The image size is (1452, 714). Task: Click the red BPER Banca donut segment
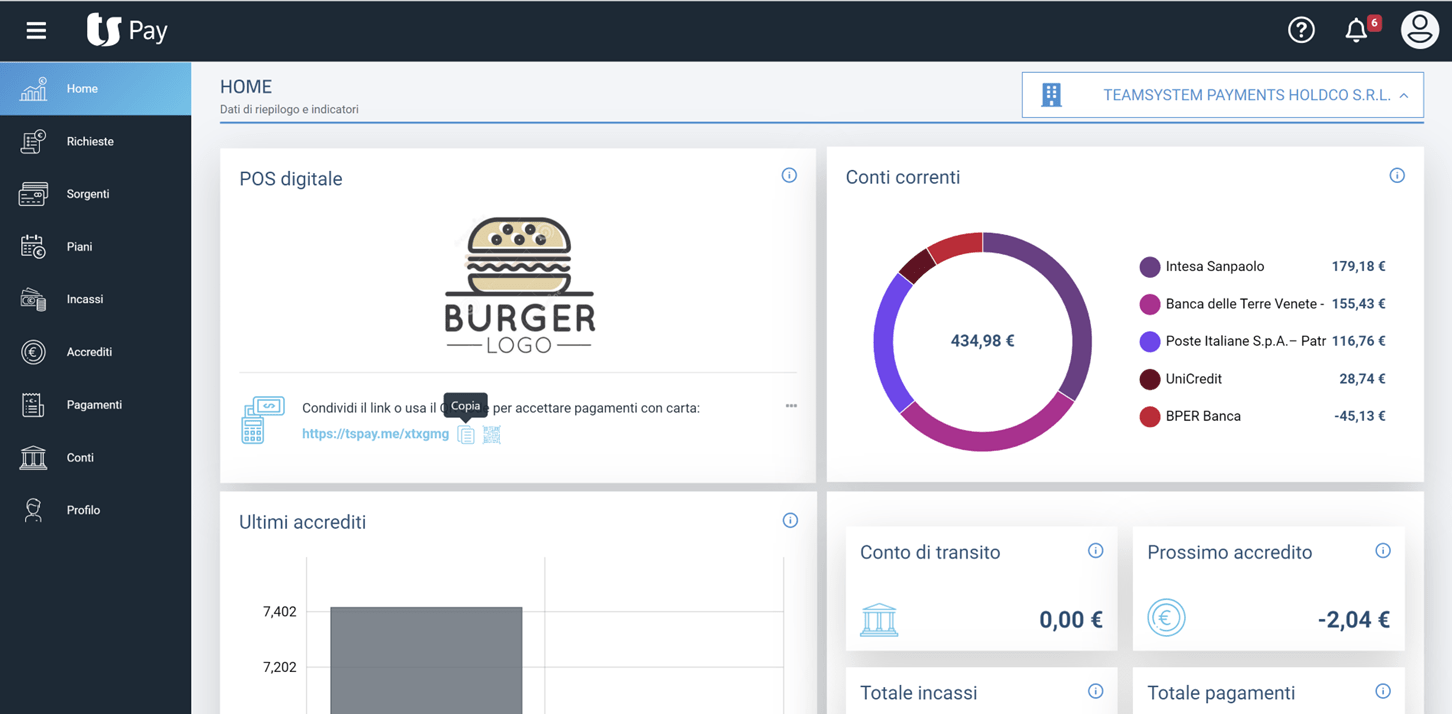[957, 245]
